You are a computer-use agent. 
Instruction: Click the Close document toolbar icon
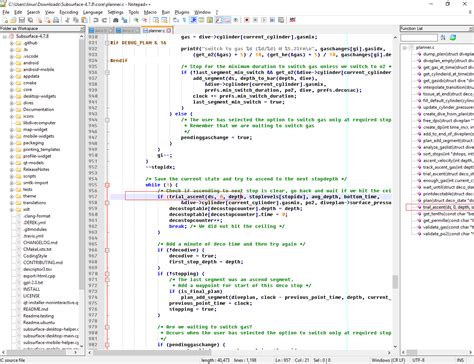click(x=39, y=20)
